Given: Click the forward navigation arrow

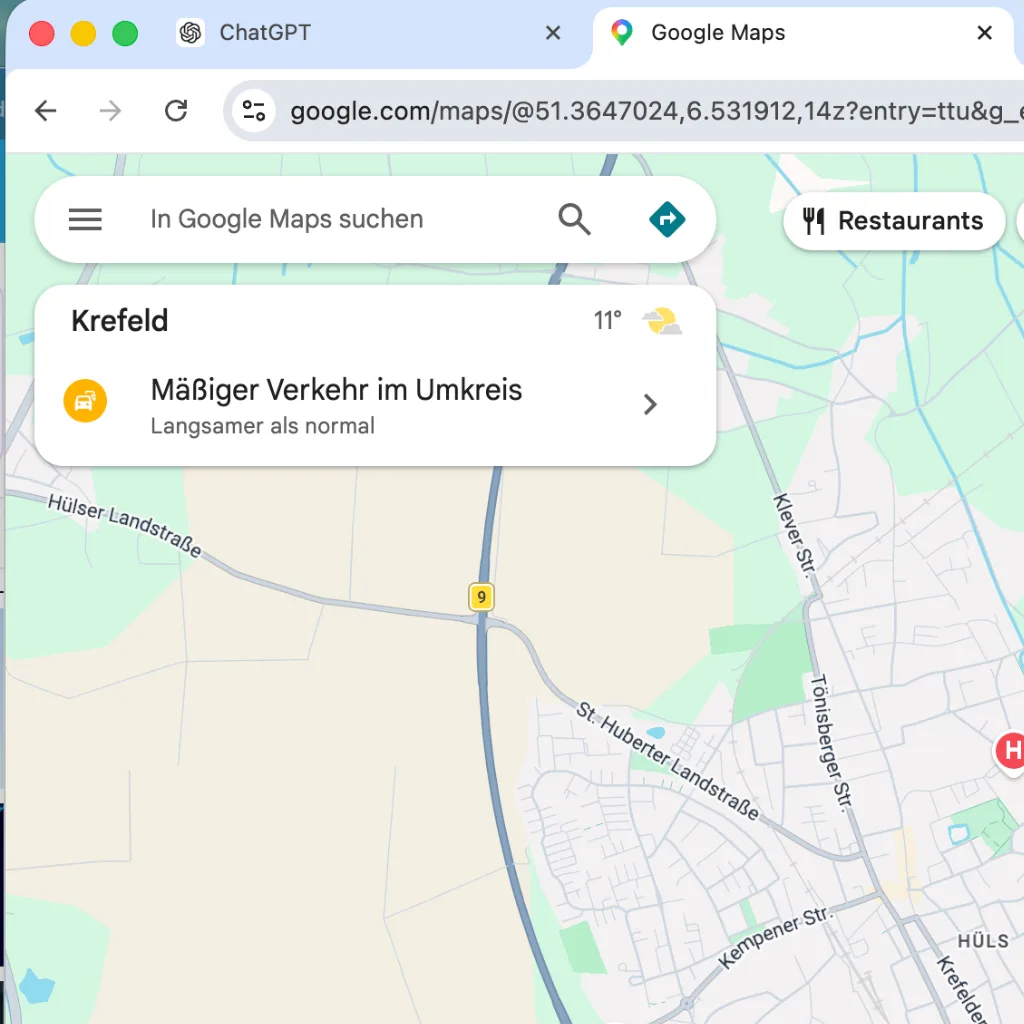Looking at the screenshot, I should pyautogui.click(x=109, y=111).
